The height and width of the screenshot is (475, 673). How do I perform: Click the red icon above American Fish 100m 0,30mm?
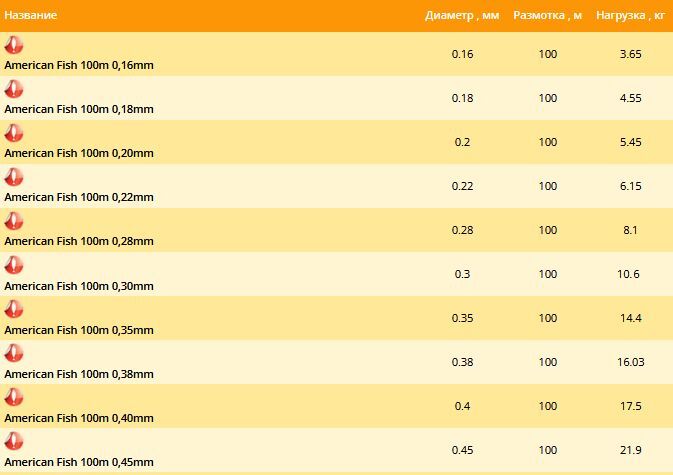(14, 265)
